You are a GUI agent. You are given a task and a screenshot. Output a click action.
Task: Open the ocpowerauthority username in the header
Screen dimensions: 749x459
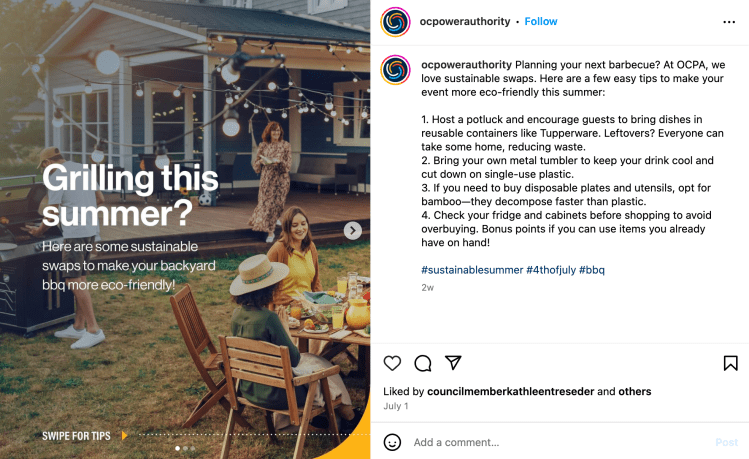point(466,22)
